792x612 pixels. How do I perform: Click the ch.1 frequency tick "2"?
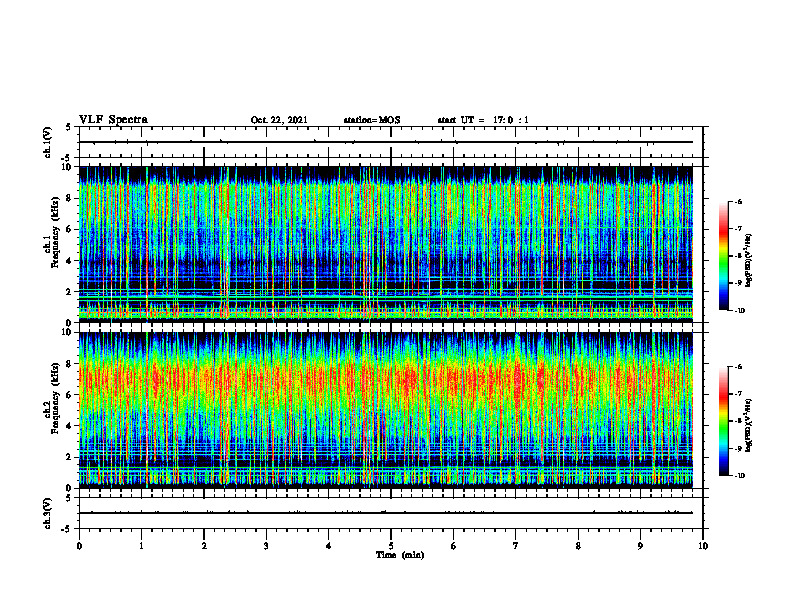pos(70,292)
